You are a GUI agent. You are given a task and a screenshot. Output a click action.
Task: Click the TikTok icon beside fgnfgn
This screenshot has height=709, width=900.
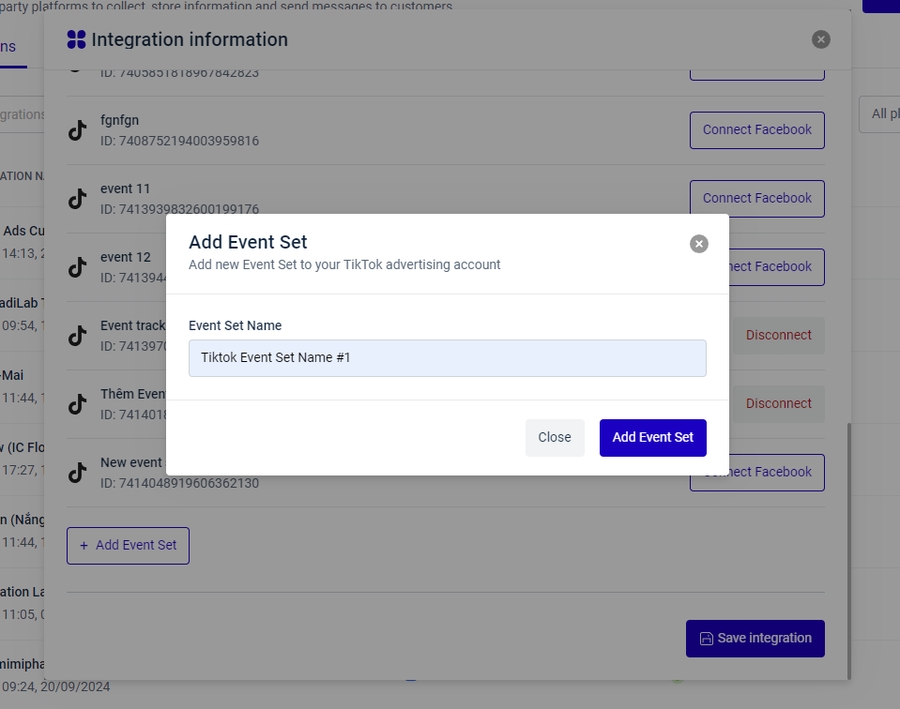click(x=77, y=130)
